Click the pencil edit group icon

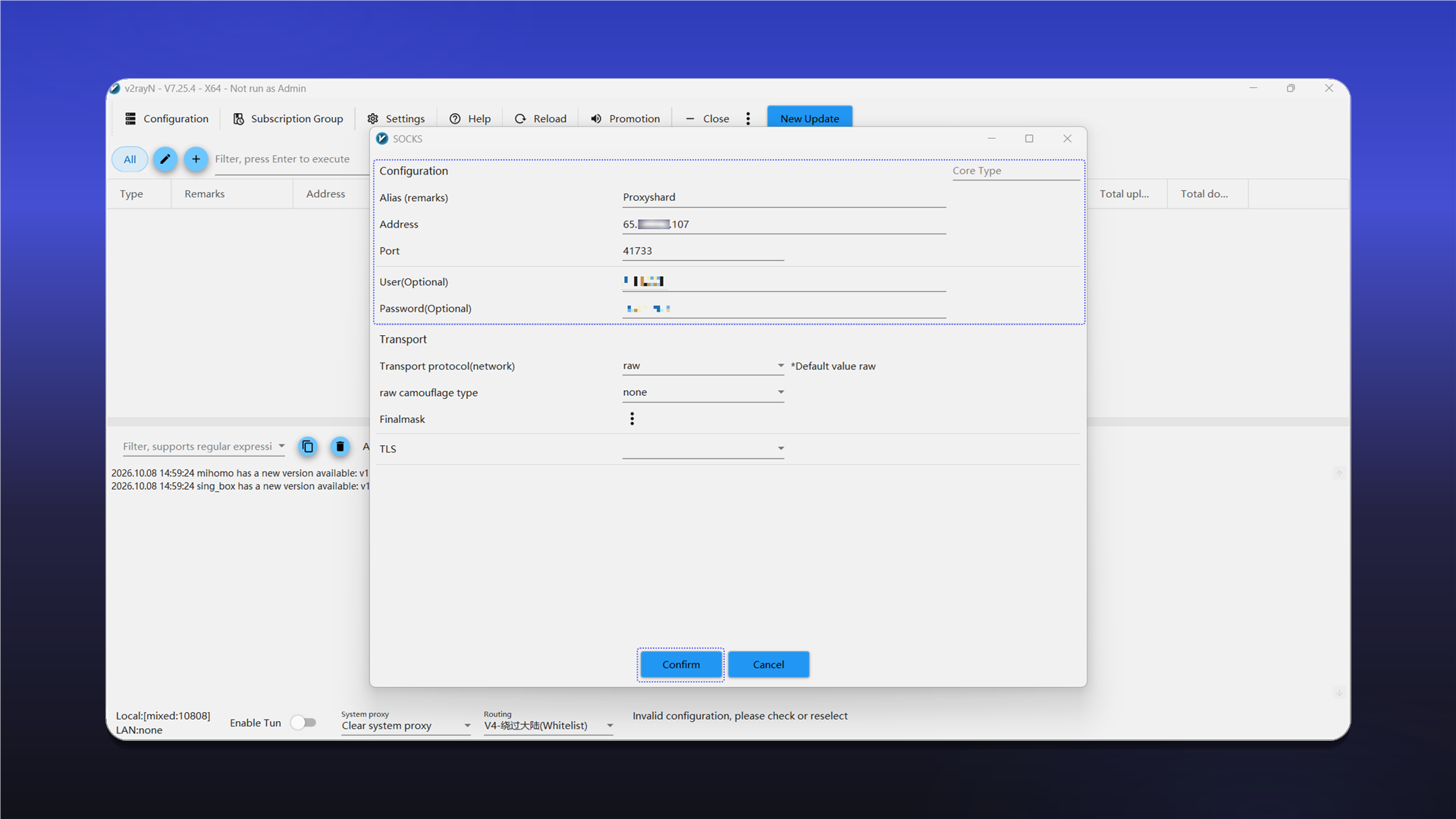pos(165,159)
